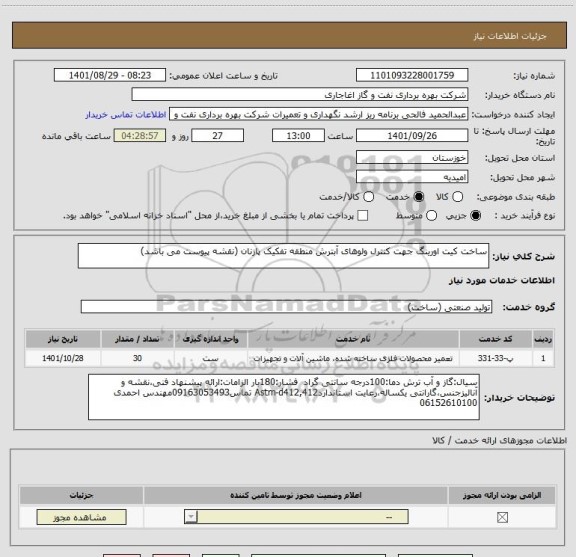Click the unit cell ست
Image resolution: width=576 pixels, height=557 pixels.
(211, 358)
